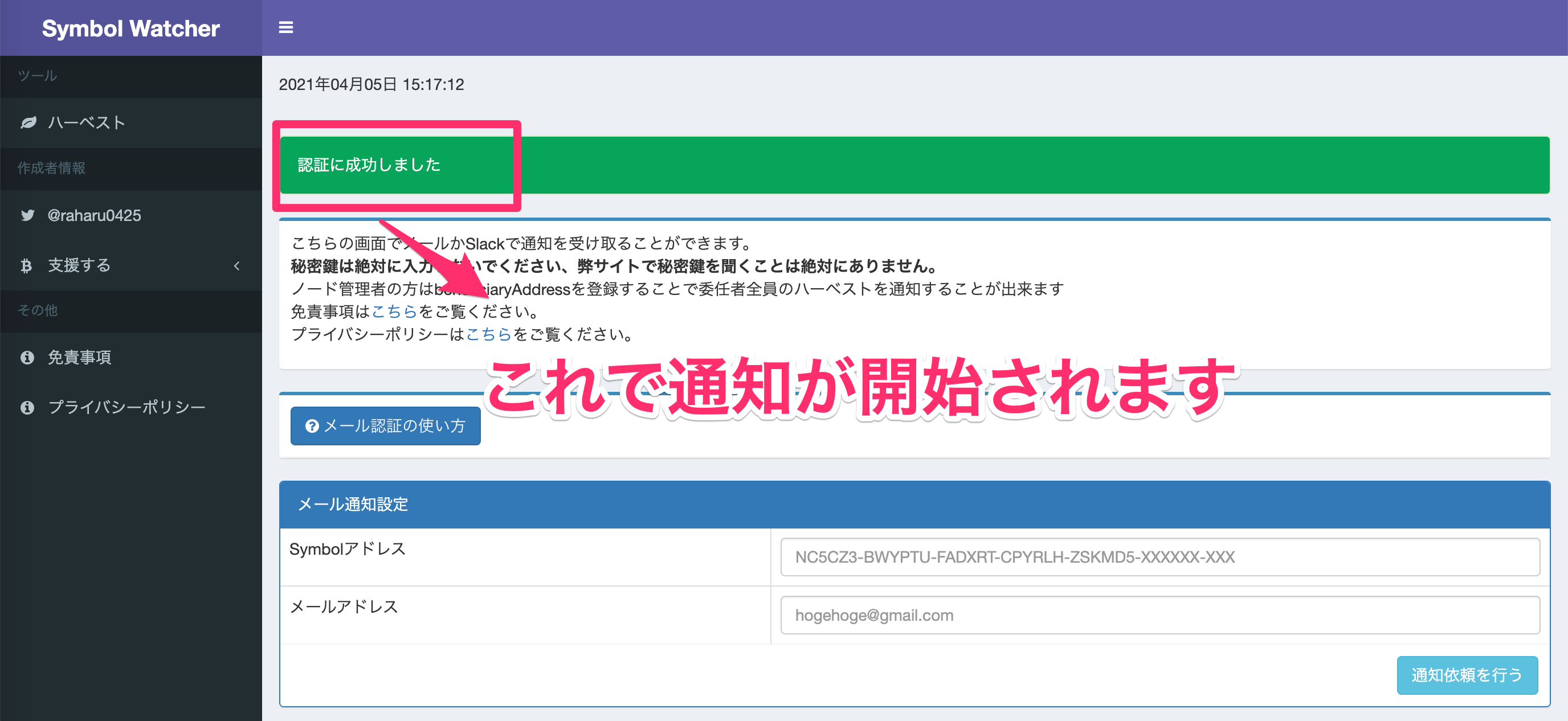The width and height of the screenshot is (1568, 721).
Task: Select the ハーベスト menu item in sidebar
Action: 85,122
